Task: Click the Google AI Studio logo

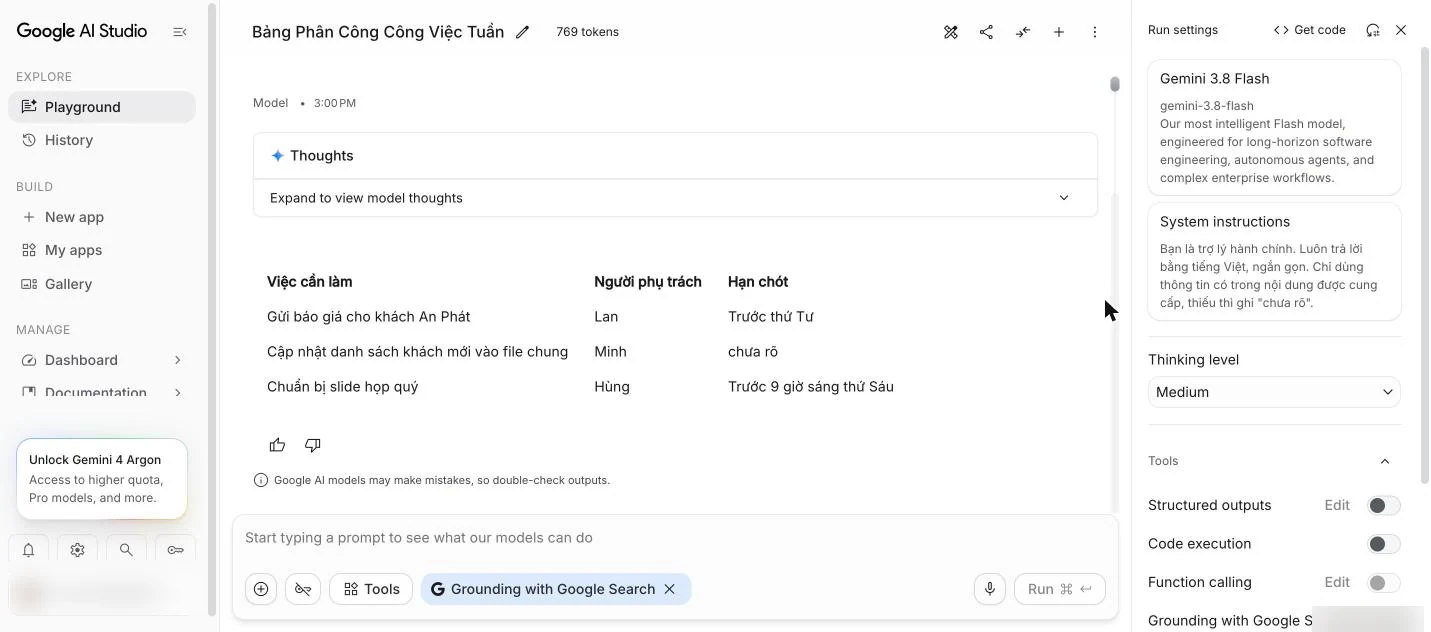Action: tap(82, 31)
